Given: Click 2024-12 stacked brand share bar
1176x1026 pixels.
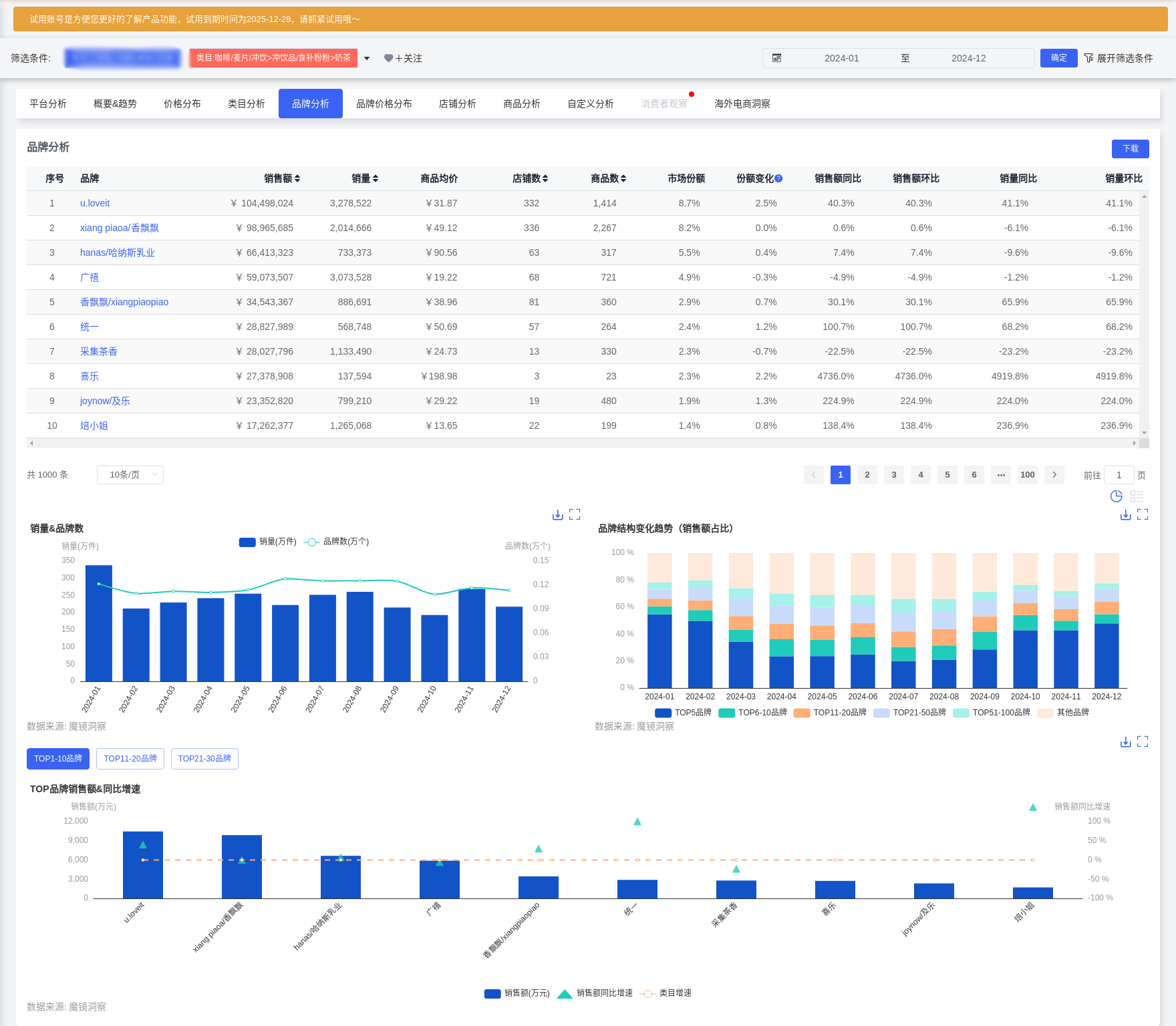Looking at the screenshot, I should coord(1107,621).
